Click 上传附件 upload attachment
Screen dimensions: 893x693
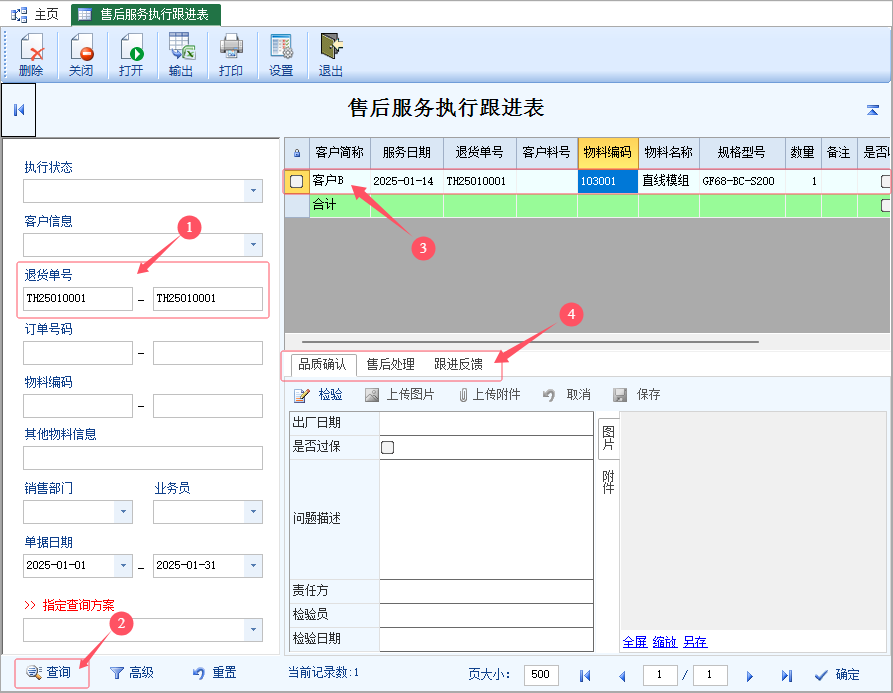click(x=489, y=395)
